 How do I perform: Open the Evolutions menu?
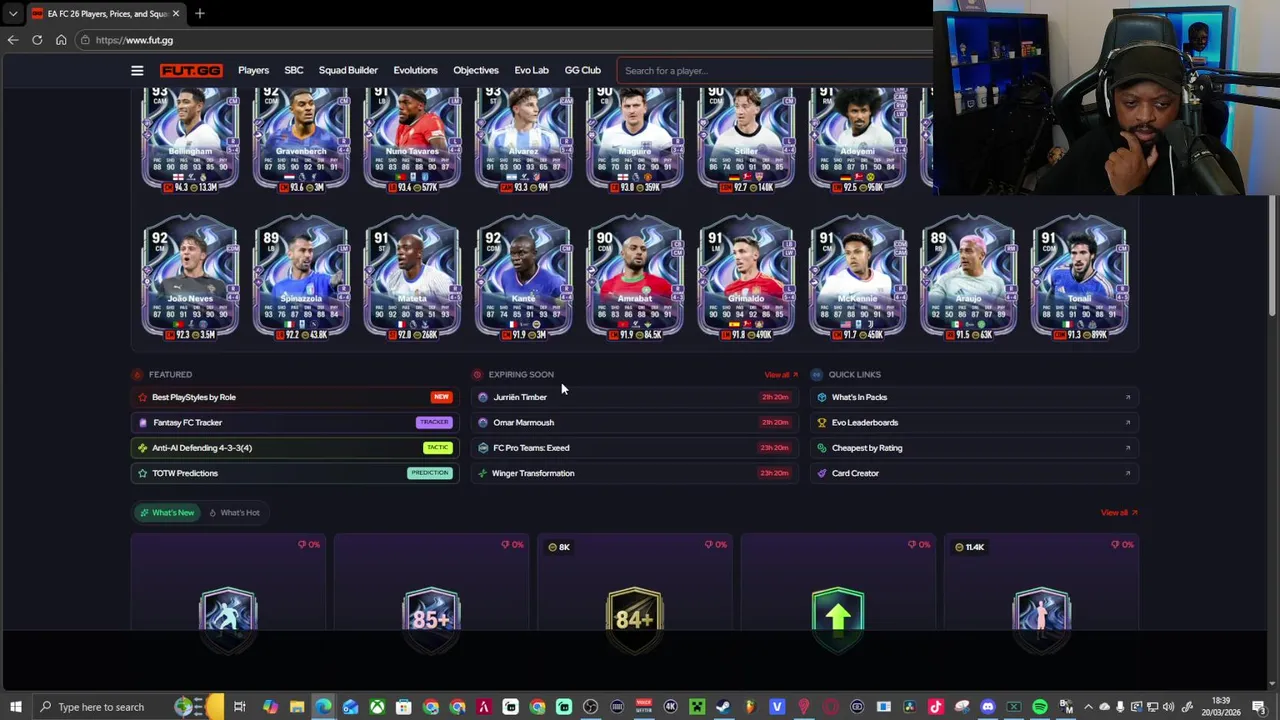[x=415, y=70]
